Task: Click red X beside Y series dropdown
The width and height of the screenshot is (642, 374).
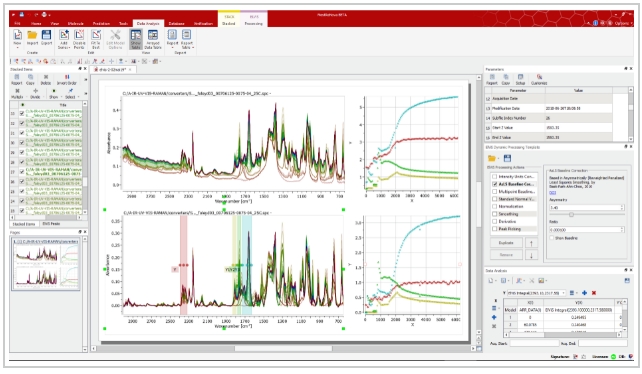Action: [x=594, y=293]
